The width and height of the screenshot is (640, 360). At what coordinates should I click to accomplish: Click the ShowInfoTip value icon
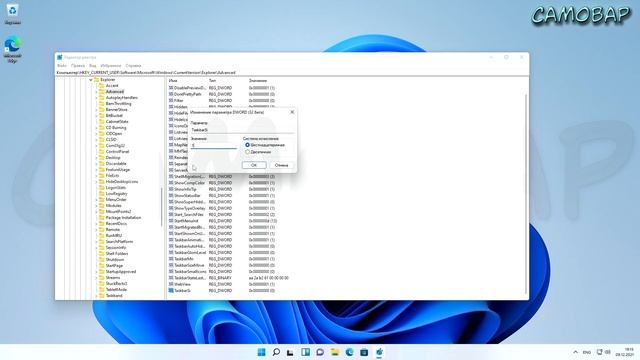coord(171,189)
